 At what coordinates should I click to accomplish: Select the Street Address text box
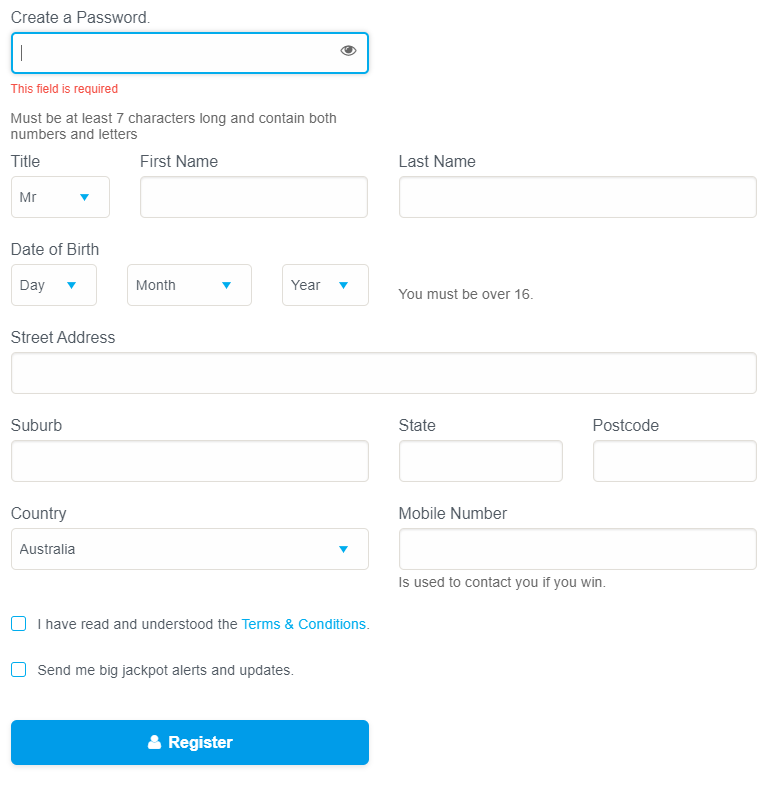click(384, 373)
